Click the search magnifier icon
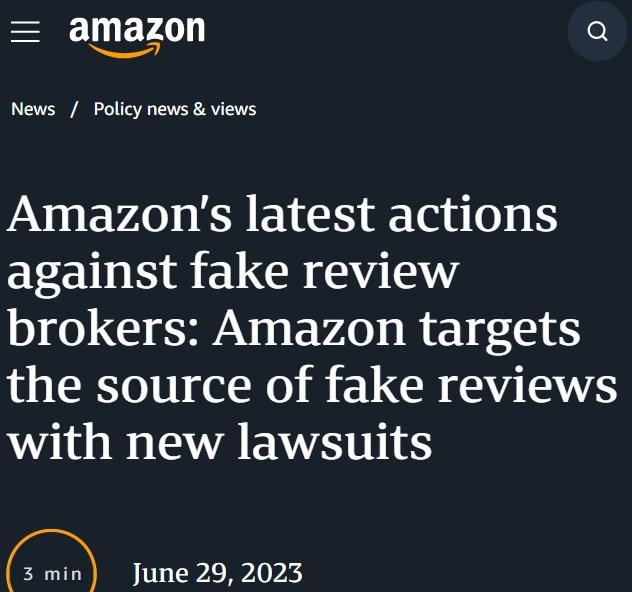The image size is (632, 592). pyautogui.click(x=597, y=31)
